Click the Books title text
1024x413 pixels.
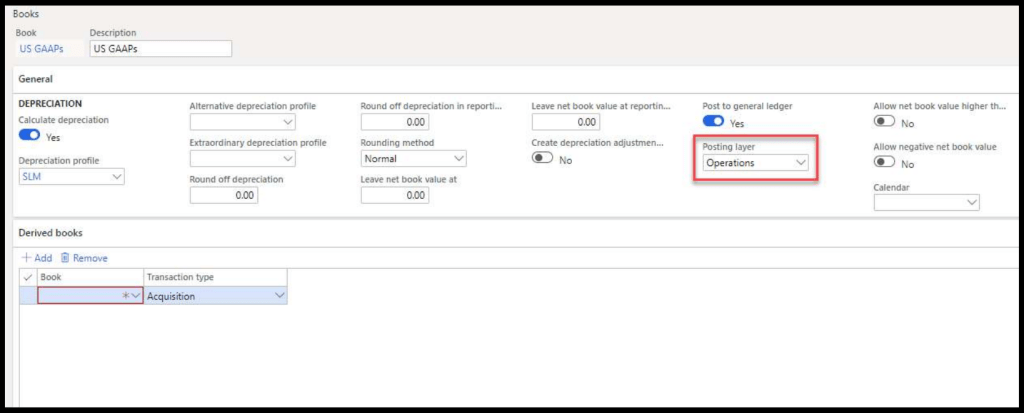[x=25, y=13]
